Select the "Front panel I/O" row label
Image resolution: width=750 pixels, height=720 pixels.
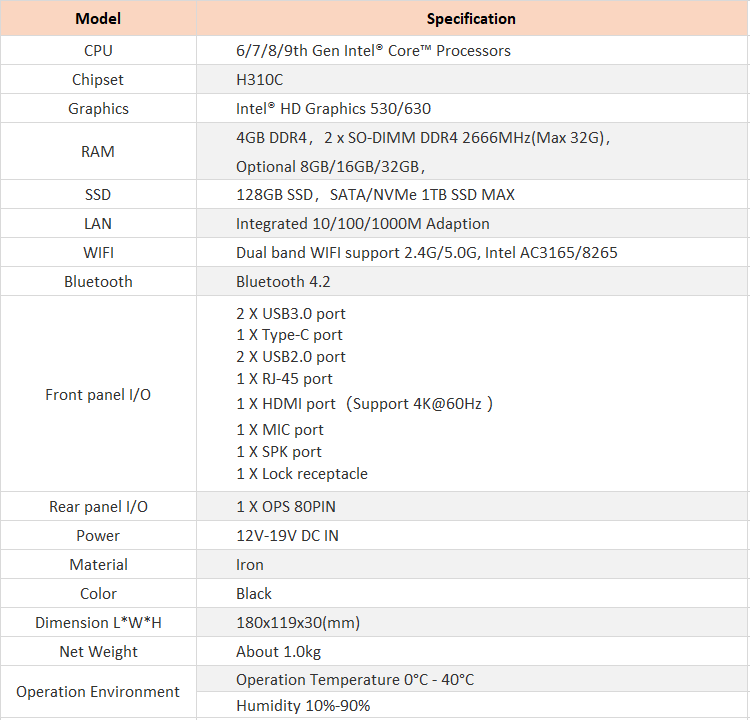(x=98, y=395)
